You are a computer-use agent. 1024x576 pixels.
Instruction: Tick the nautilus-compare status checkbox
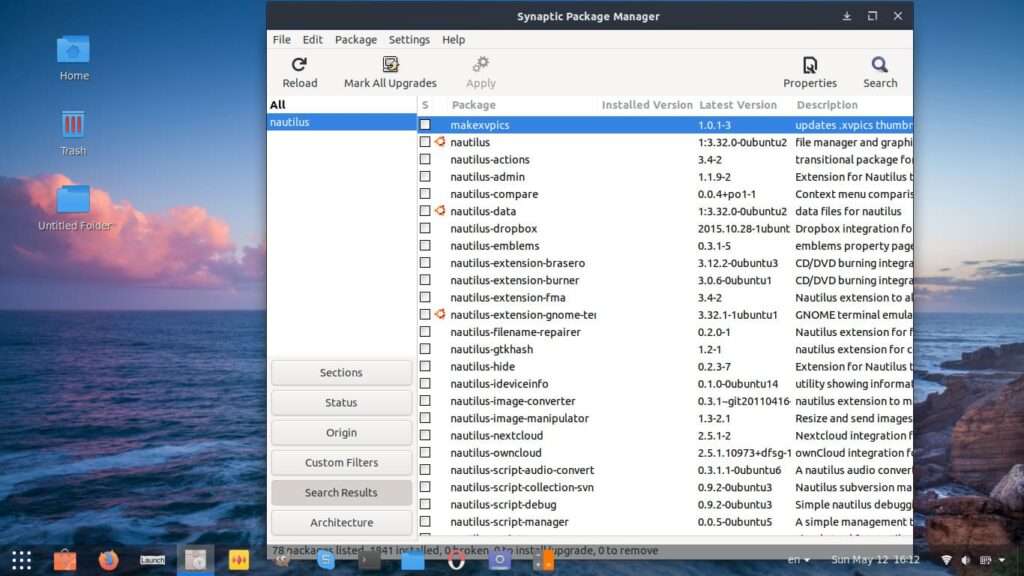[425, 193]
